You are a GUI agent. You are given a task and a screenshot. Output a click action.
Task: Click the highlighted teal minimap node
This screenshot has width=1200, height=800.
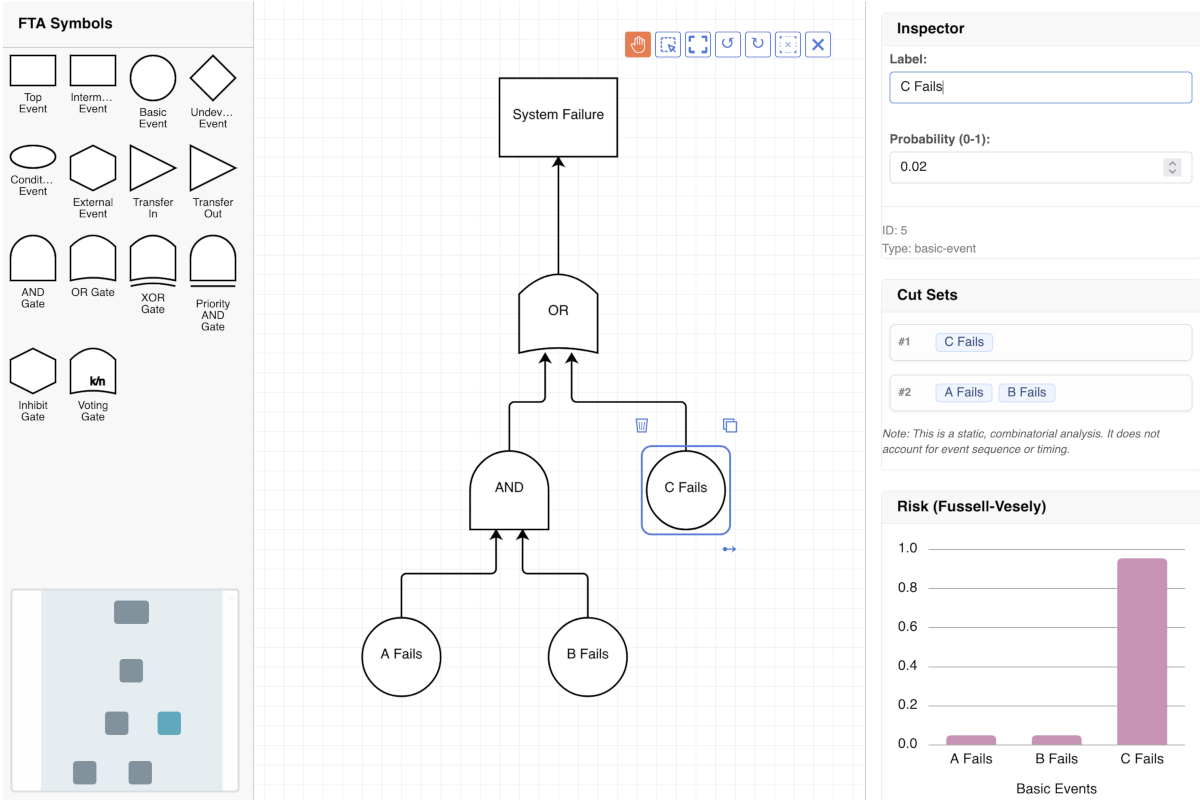(169, 723)
